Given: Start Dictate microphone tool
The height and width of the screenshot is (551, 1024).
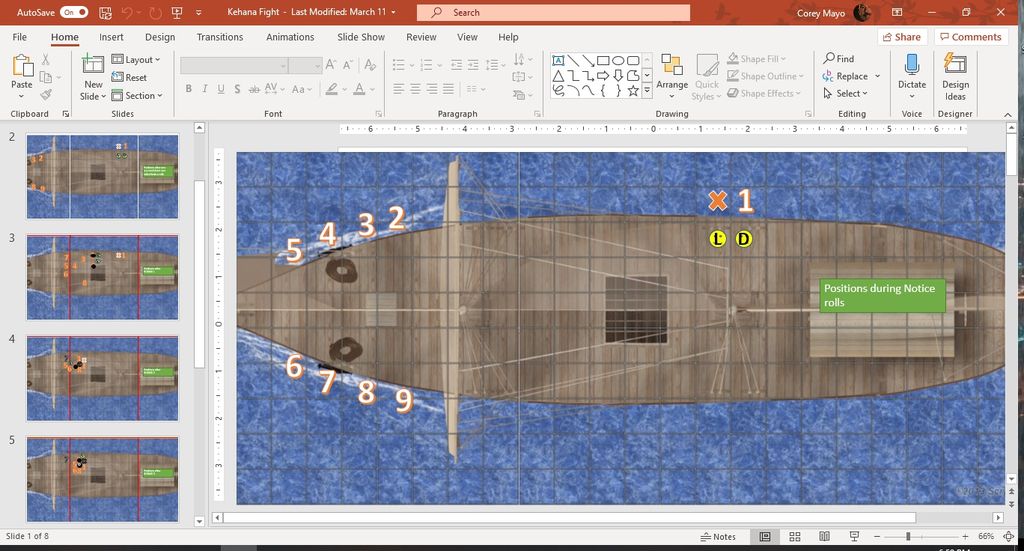Looking at the screenshot, I should click(x=911, y=67).
